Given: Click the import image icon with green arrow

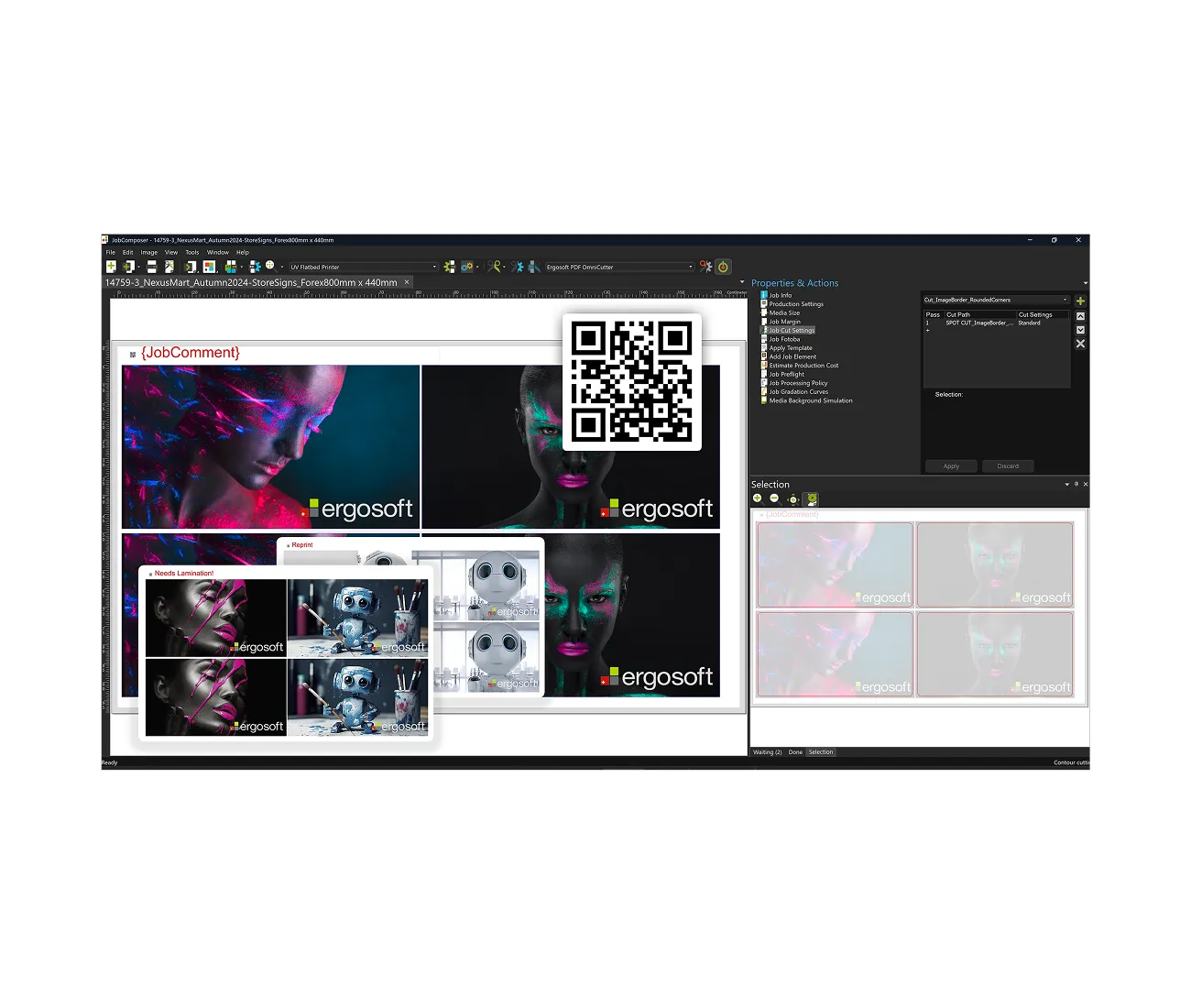Looking at the screenshot, I should (x=126, y=267).
